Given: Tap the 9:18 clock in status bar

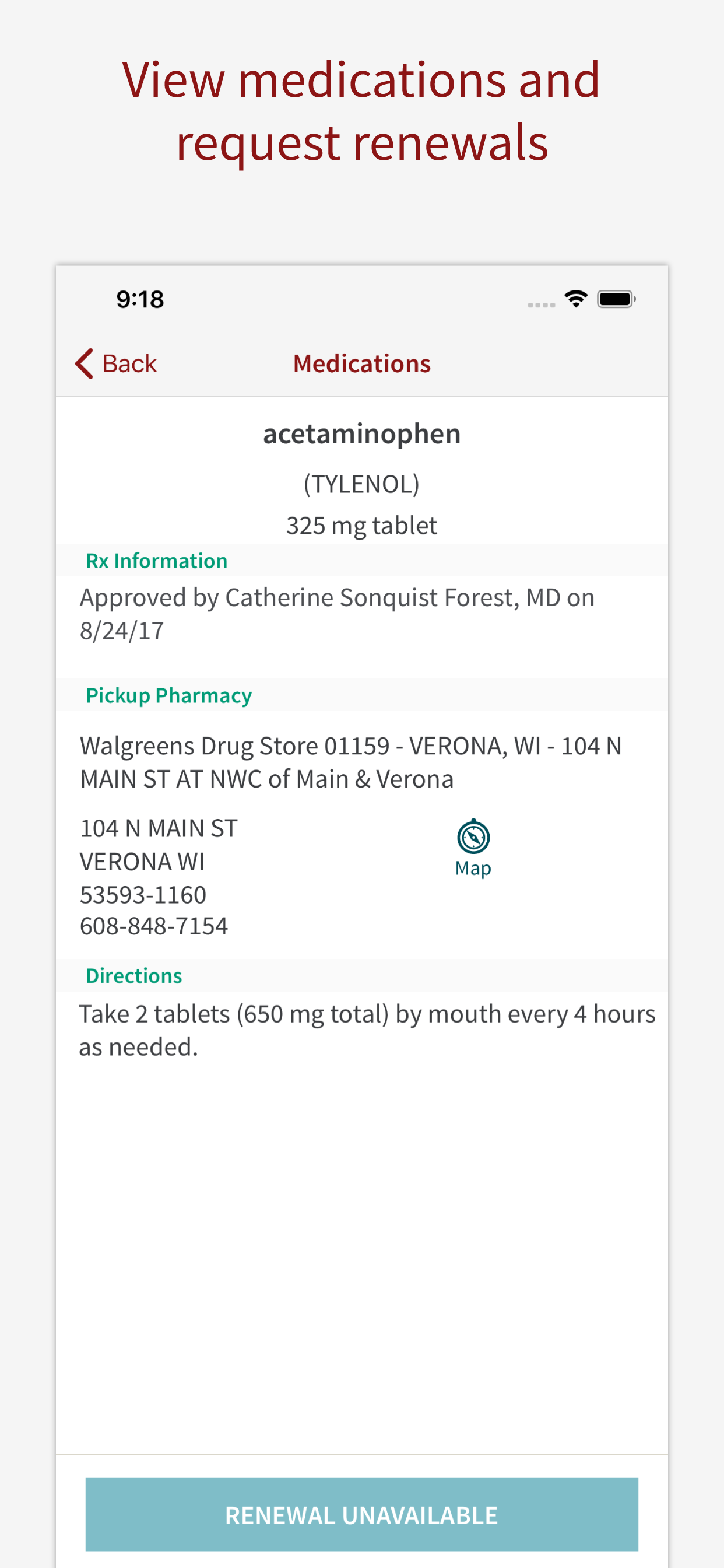Looking at the screenshot, I should (x=140, y=299).
